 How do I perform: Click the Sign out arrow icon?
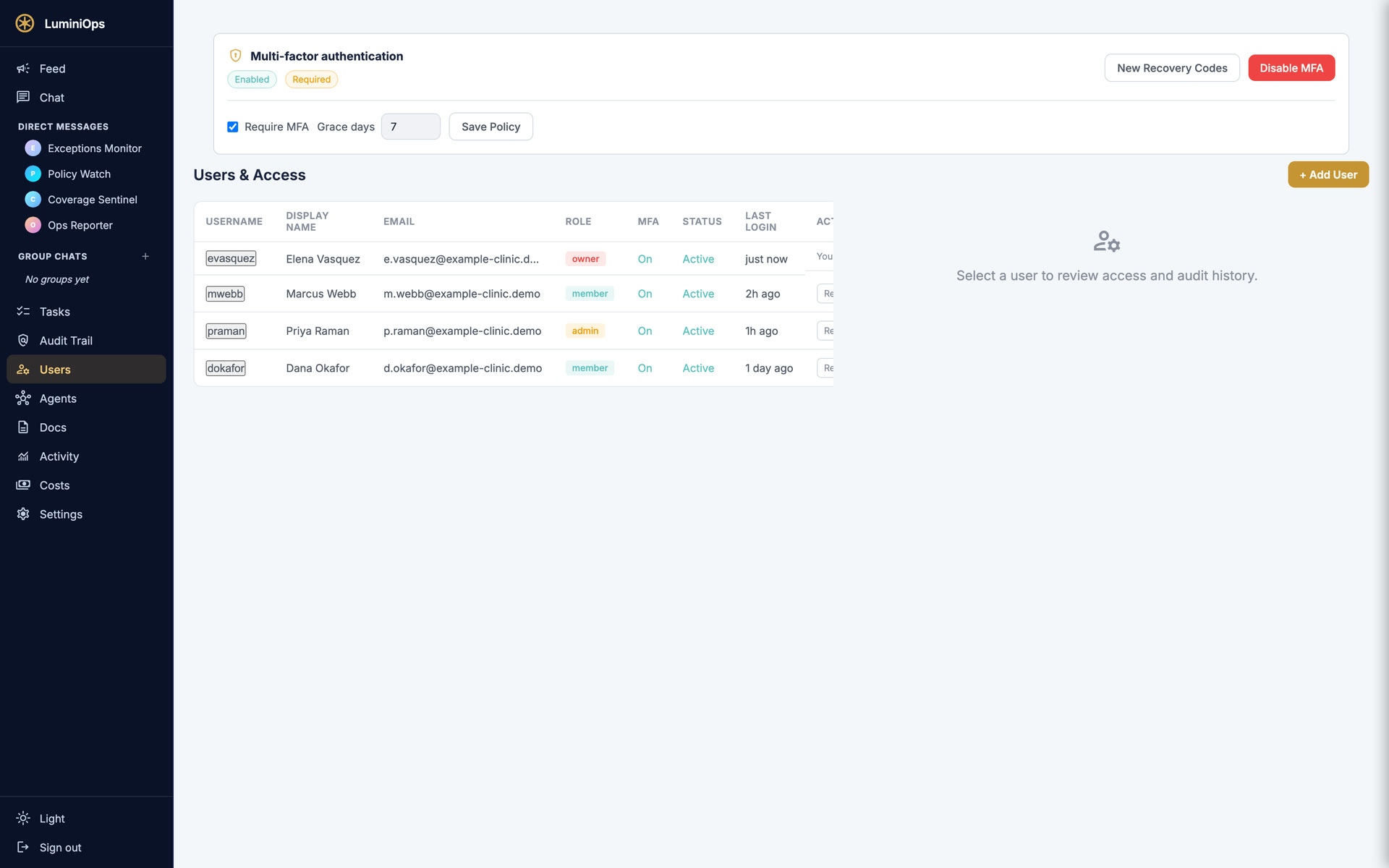pyautogui.click(x=23, y=847)
